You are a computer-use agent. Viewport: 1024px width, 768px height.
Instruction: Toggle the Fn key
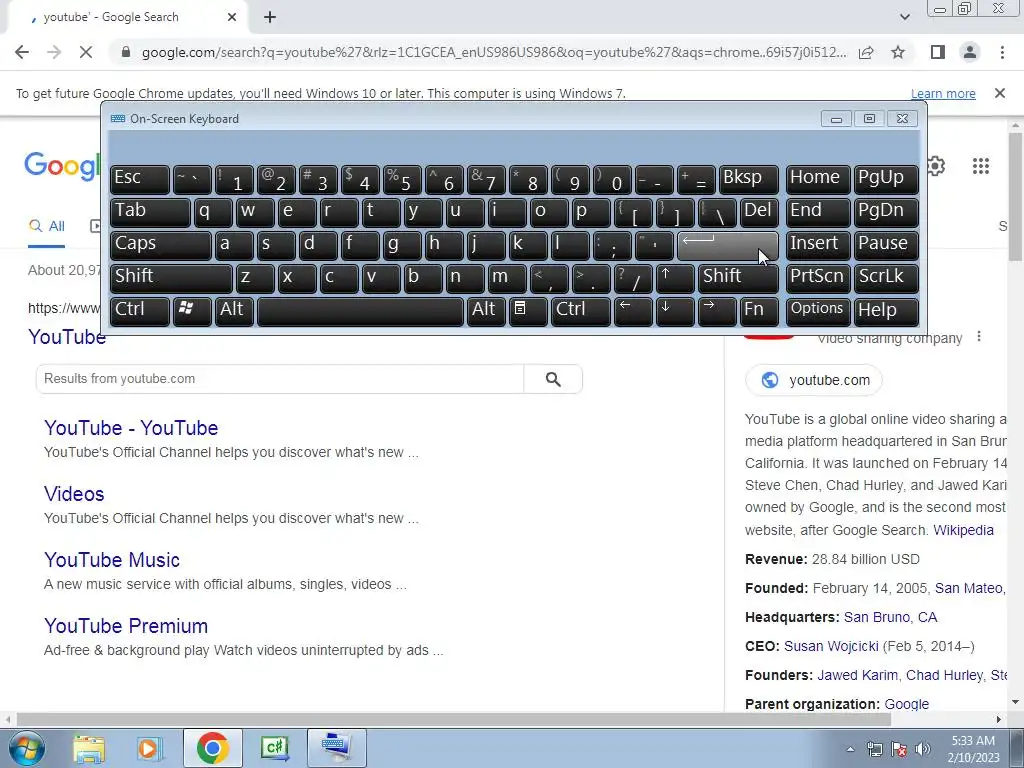click(759, 311)
